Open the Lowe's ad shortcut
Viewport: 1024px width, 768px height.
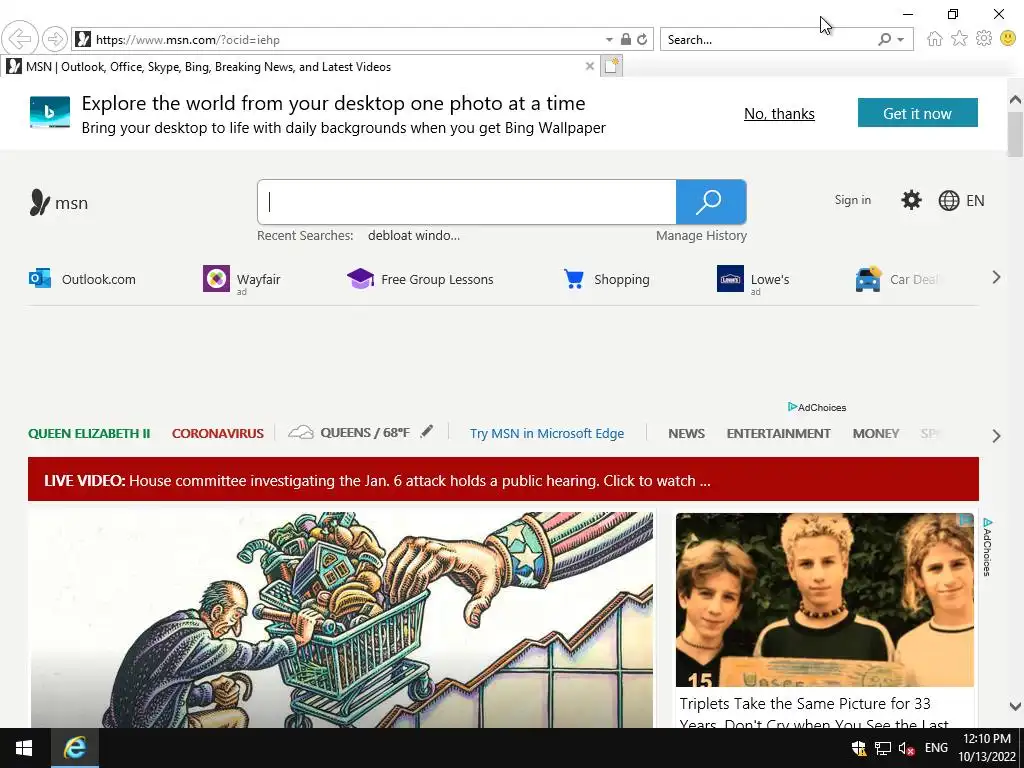(x=753, y=280)
